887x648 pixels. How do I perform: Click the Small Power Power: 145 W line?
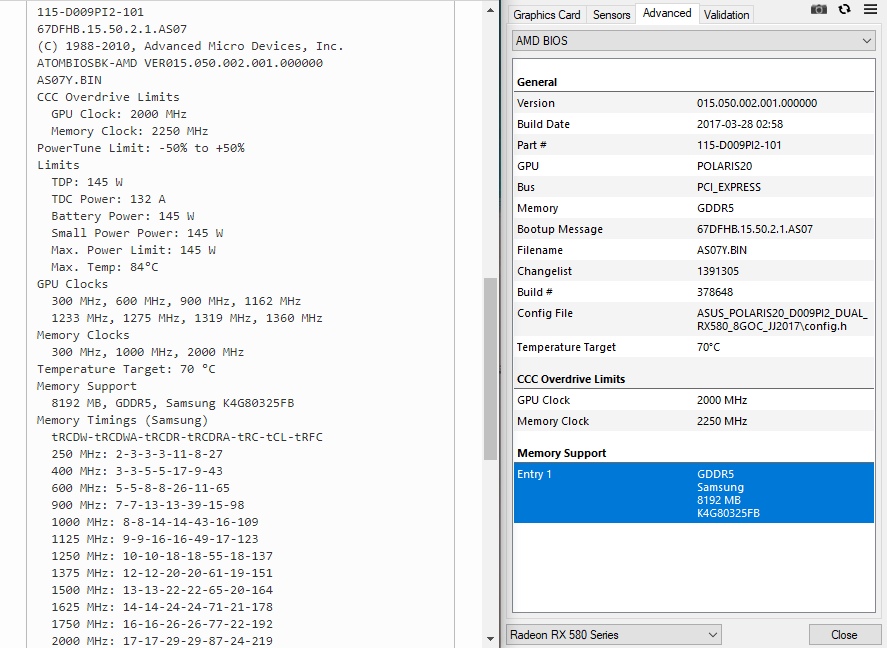(x=137, y=232)
